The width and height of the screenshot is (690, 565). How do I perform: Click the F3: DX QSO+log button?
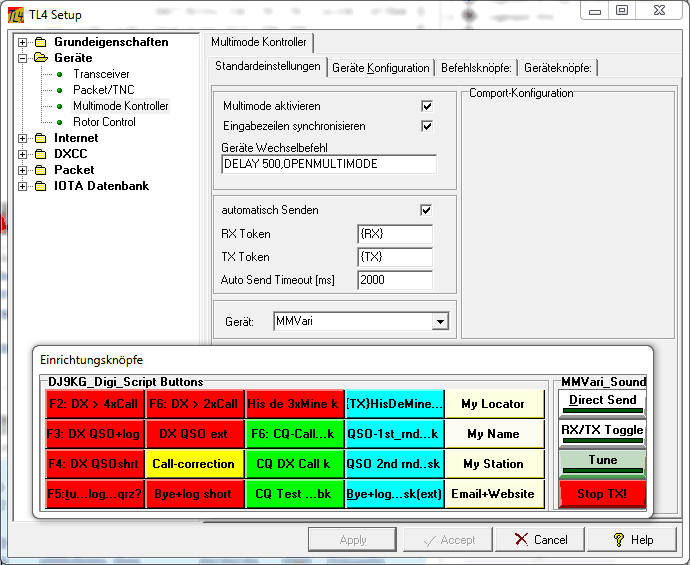pos(95,434)
